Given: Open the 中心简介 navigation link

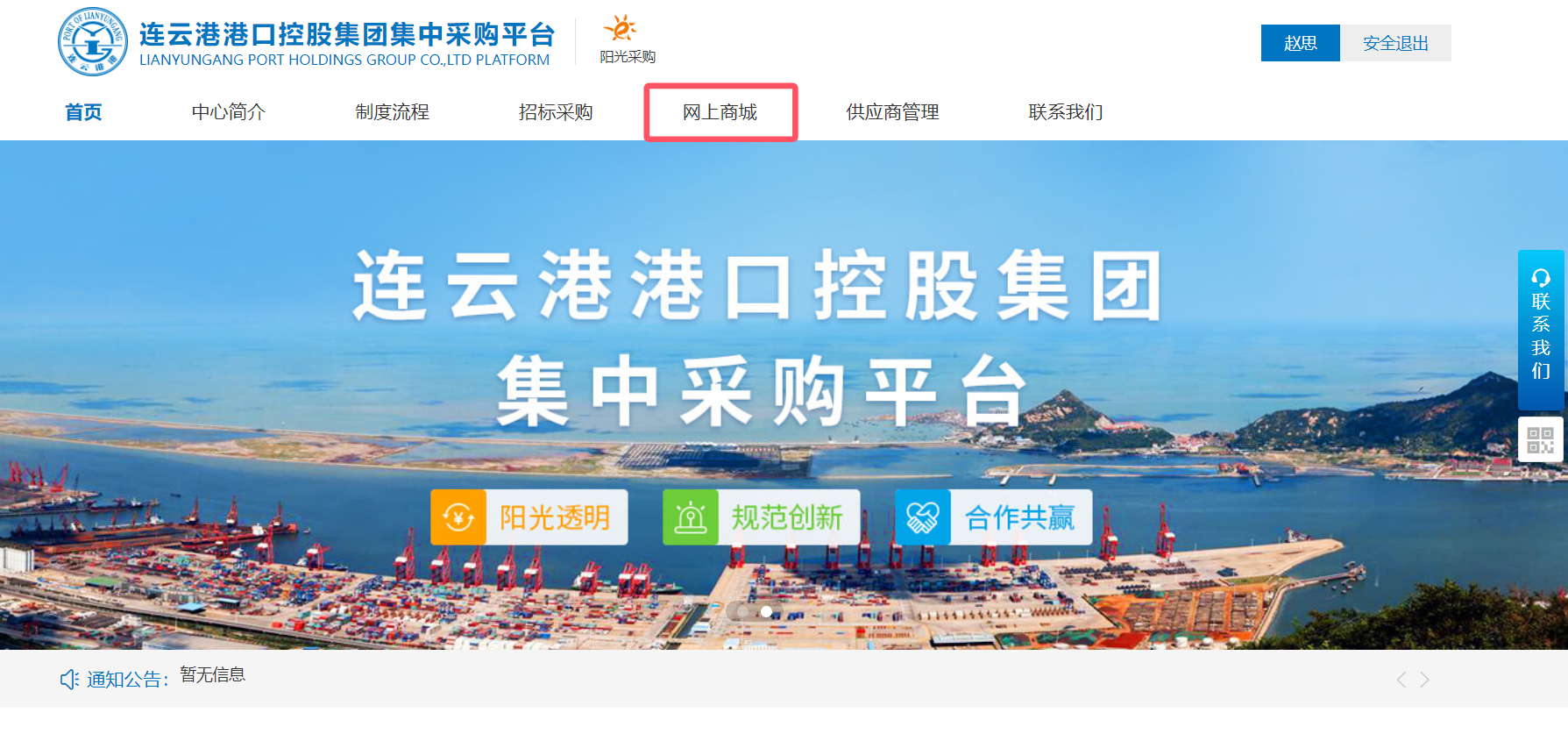Looking at the screenshot, I should tap(229, 112).
